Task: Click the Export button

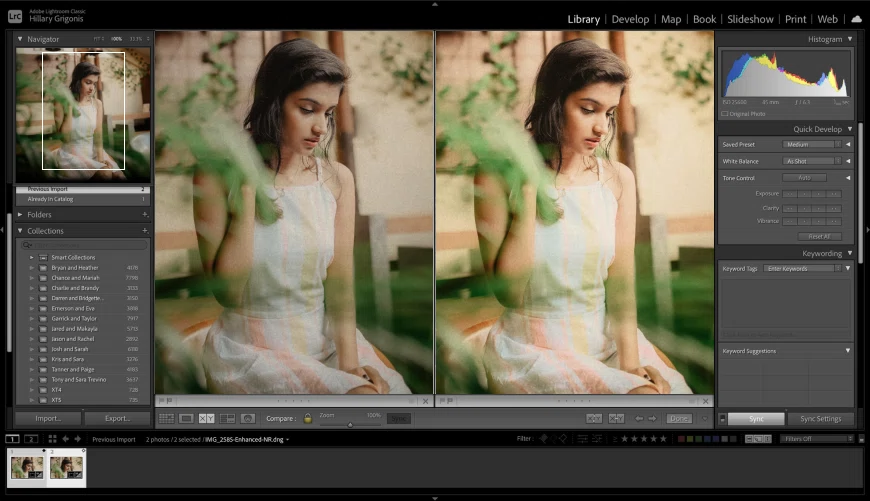Action: click(x=117, y=418)
